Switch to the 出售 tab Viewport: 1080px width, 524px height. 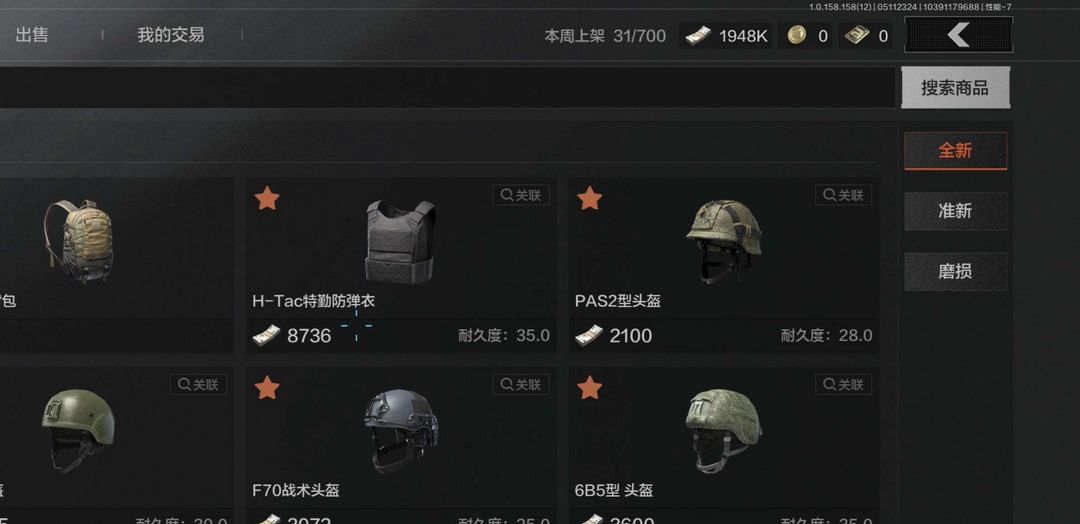tap(32, 35)
